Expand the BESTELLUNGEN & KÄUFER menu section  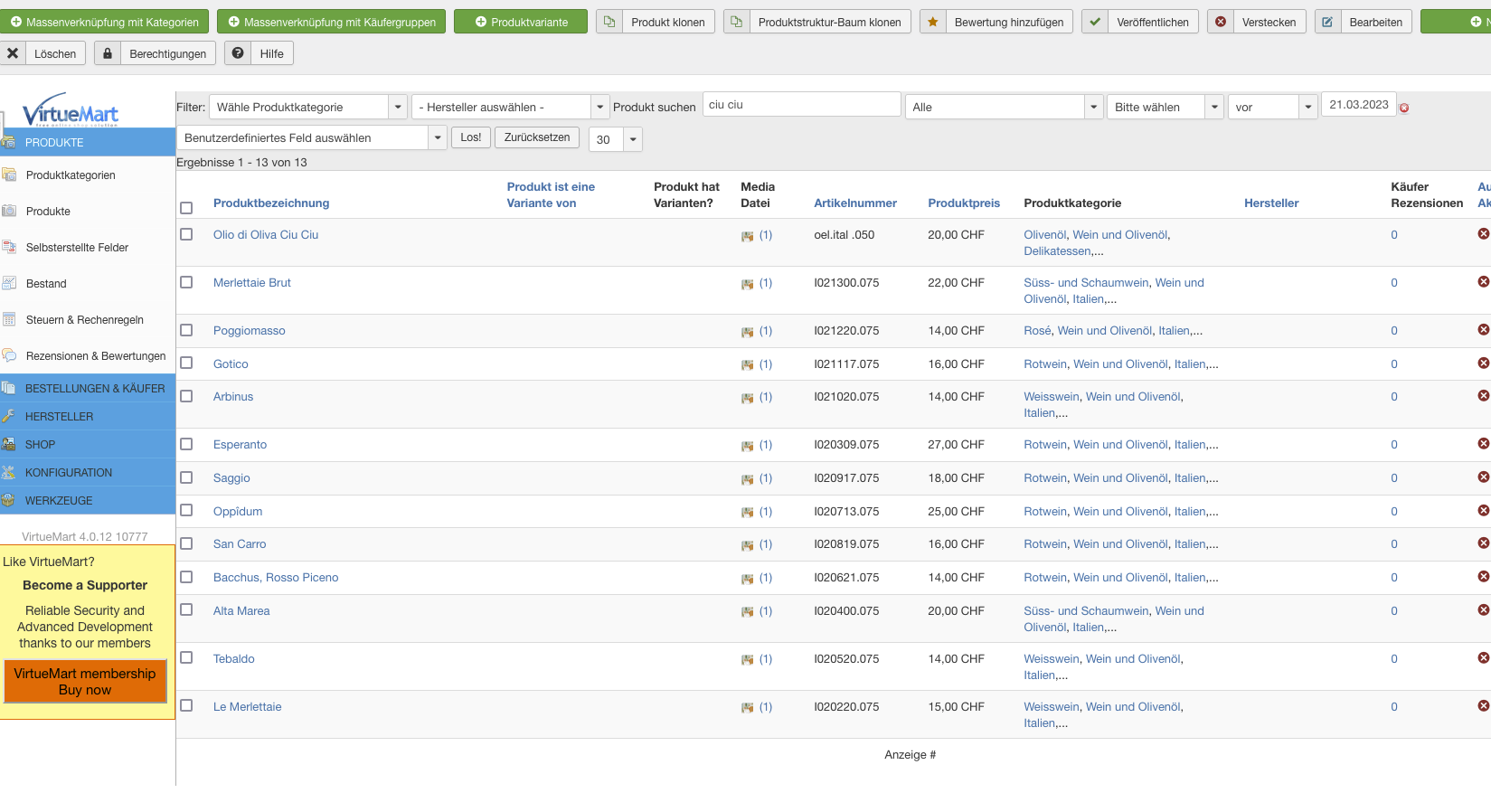95,389
